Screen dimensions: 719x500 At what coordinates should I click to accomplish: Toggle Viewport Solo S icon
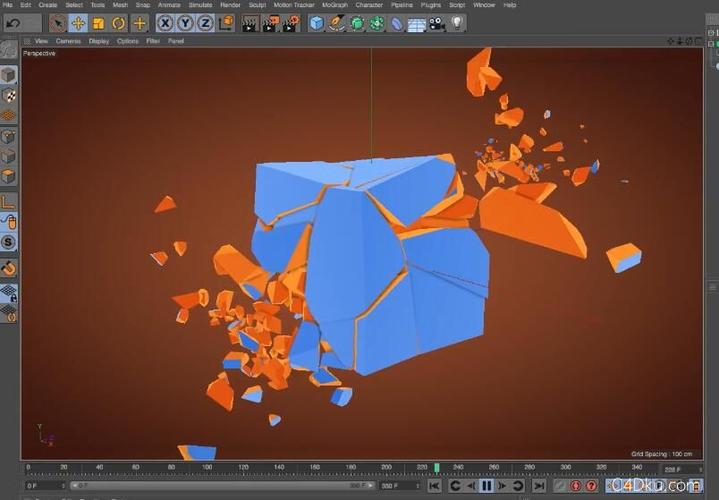(9, 242)
